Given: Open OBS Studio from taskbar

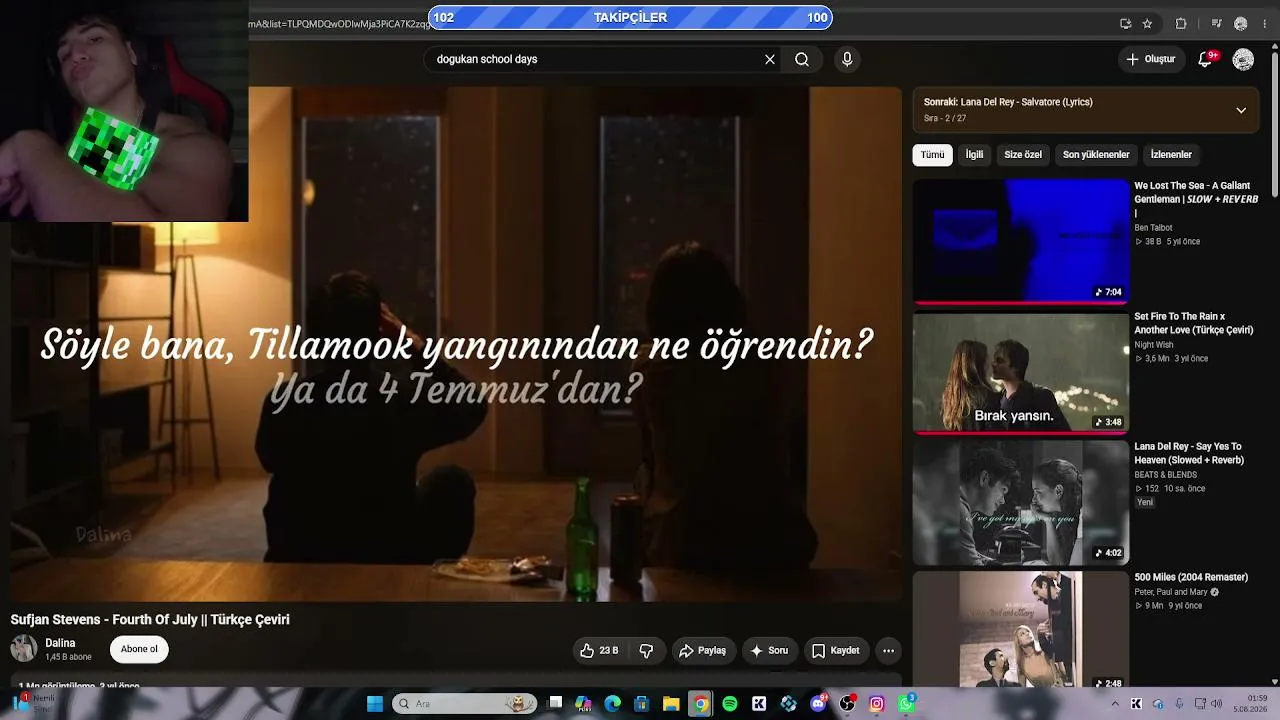Looking at the screenshot, I should point(848,704).
